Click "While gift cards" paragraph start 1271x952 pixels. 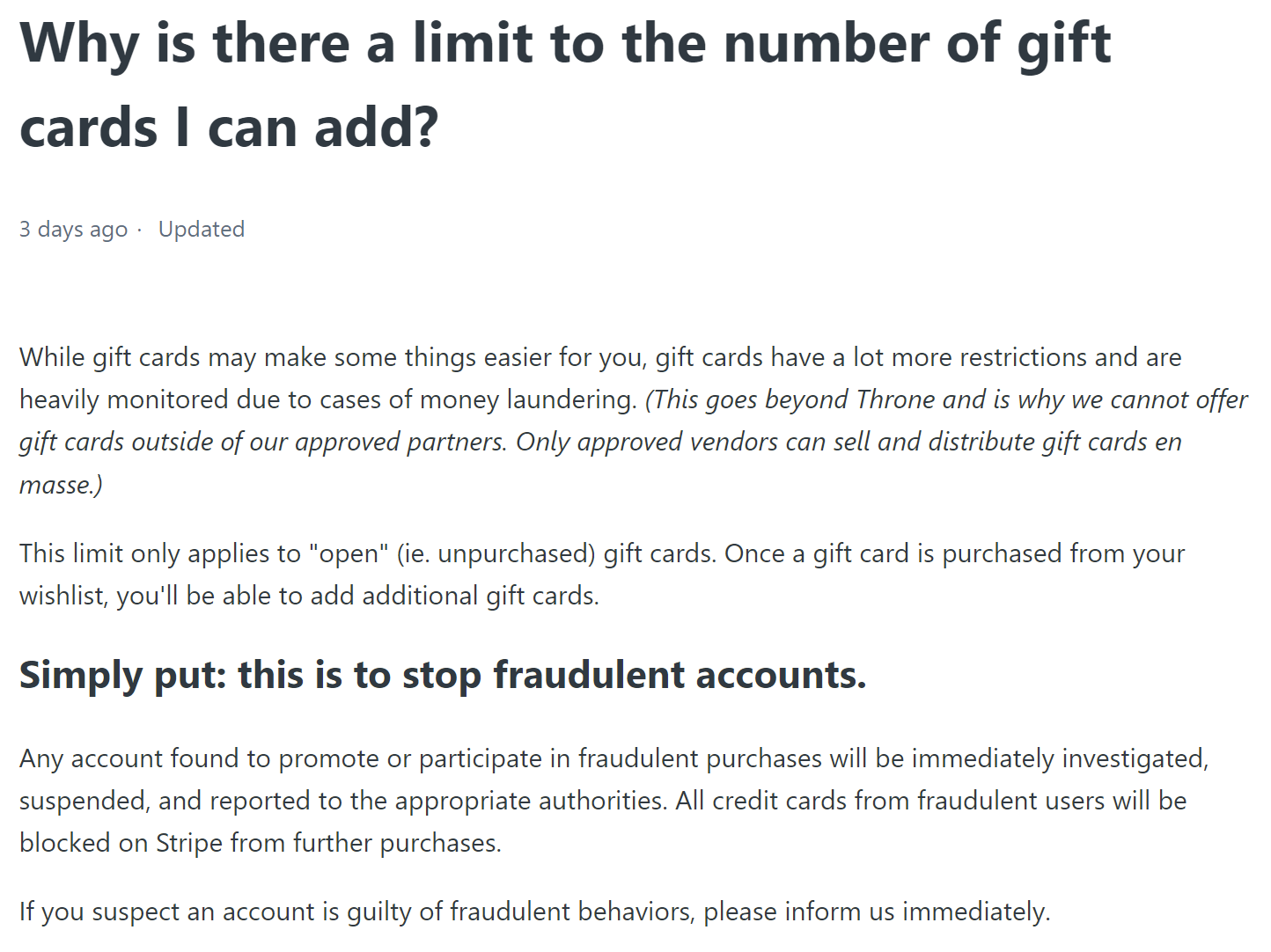[x=110, y=357]
